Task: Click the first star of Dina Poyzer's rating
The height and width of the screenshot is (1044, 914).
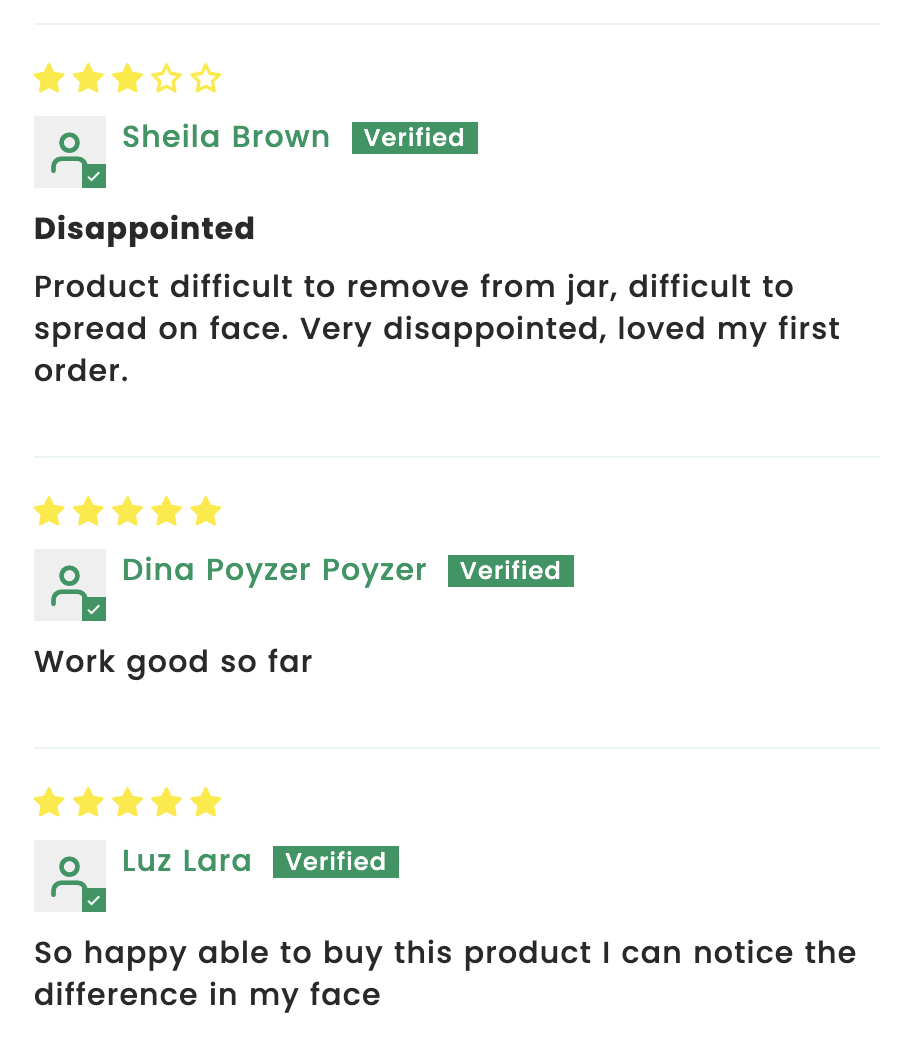Action: pyautogui.click(x=49, y=511)
